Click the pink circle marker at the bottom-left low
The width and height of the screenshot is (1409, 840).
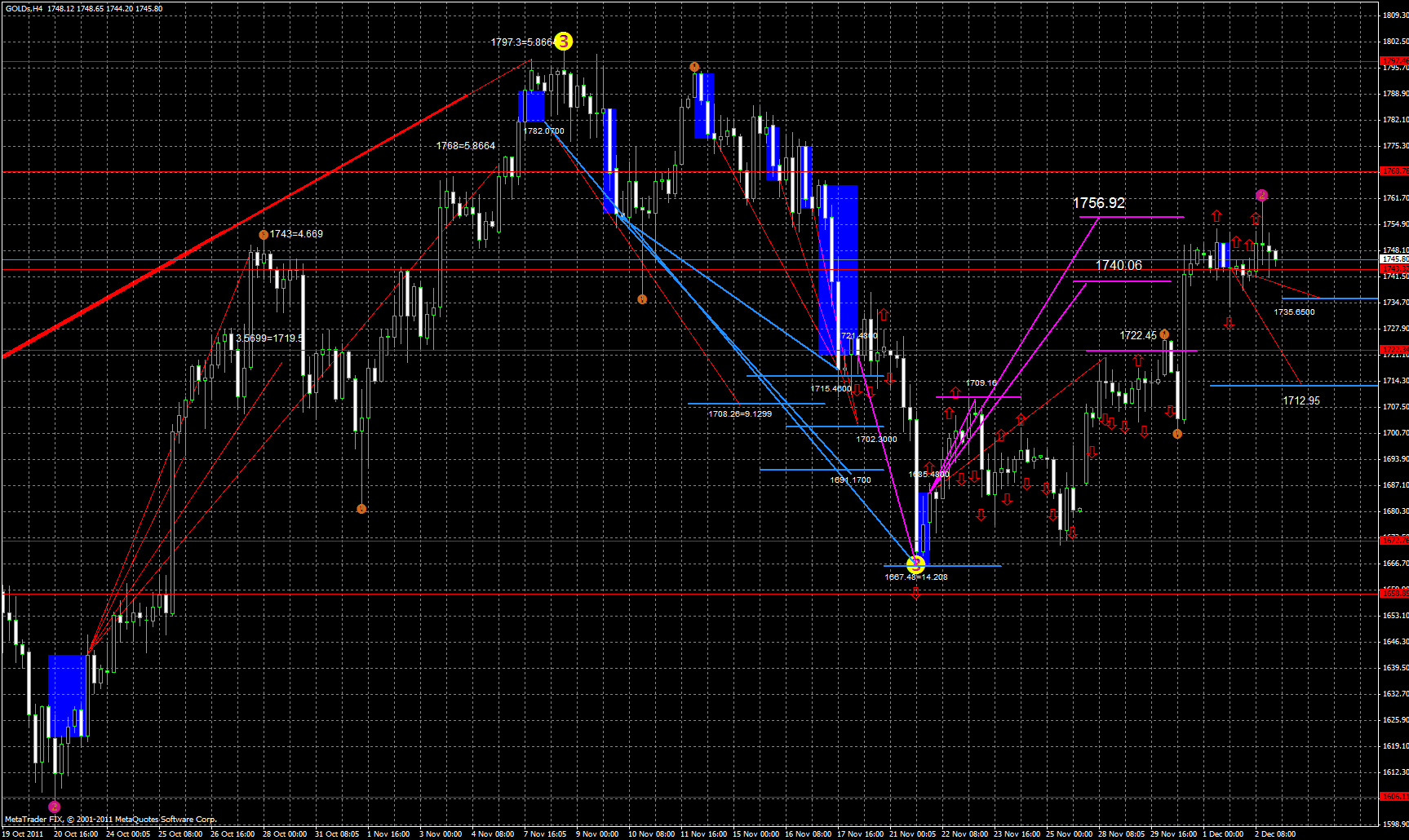coord(53,806)
